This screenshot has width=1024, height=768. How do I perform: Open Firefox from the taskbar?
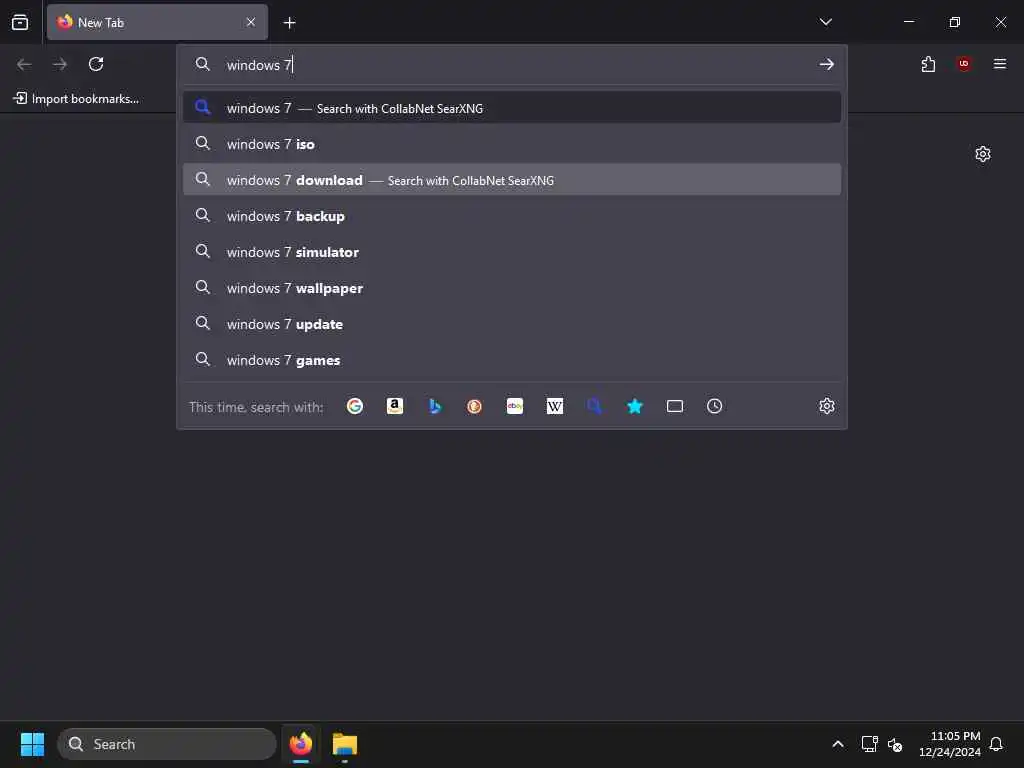(300, 744)
